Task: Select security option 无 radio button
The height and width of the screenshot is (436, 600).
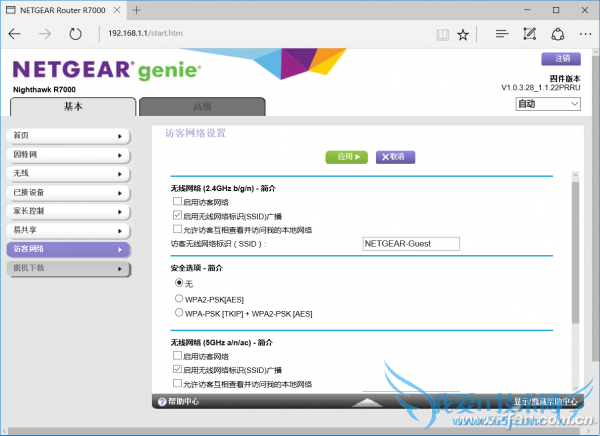Action: tap(179, 283)
